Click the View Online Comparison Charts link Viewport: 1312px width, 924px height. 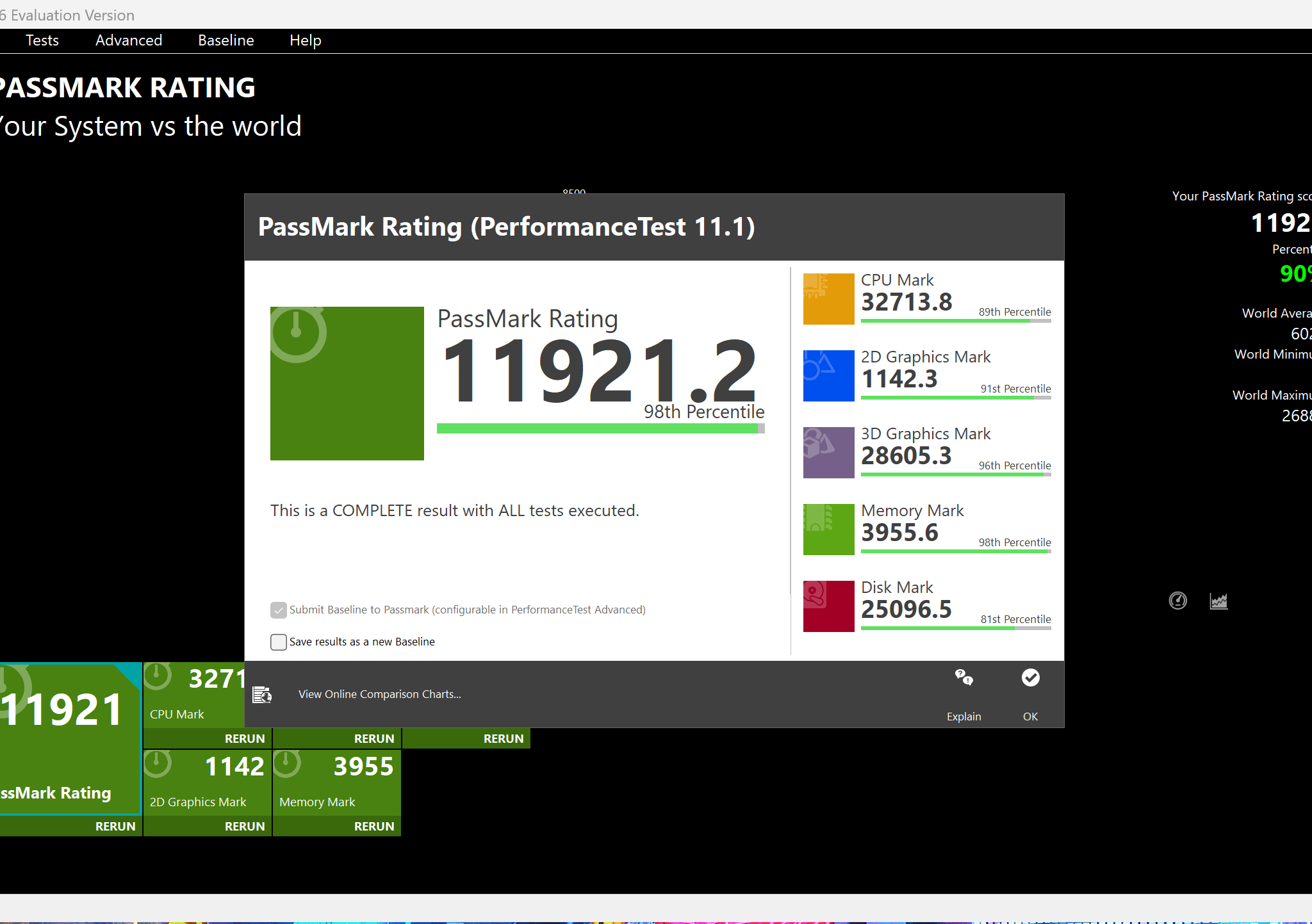tap(380, 694)
